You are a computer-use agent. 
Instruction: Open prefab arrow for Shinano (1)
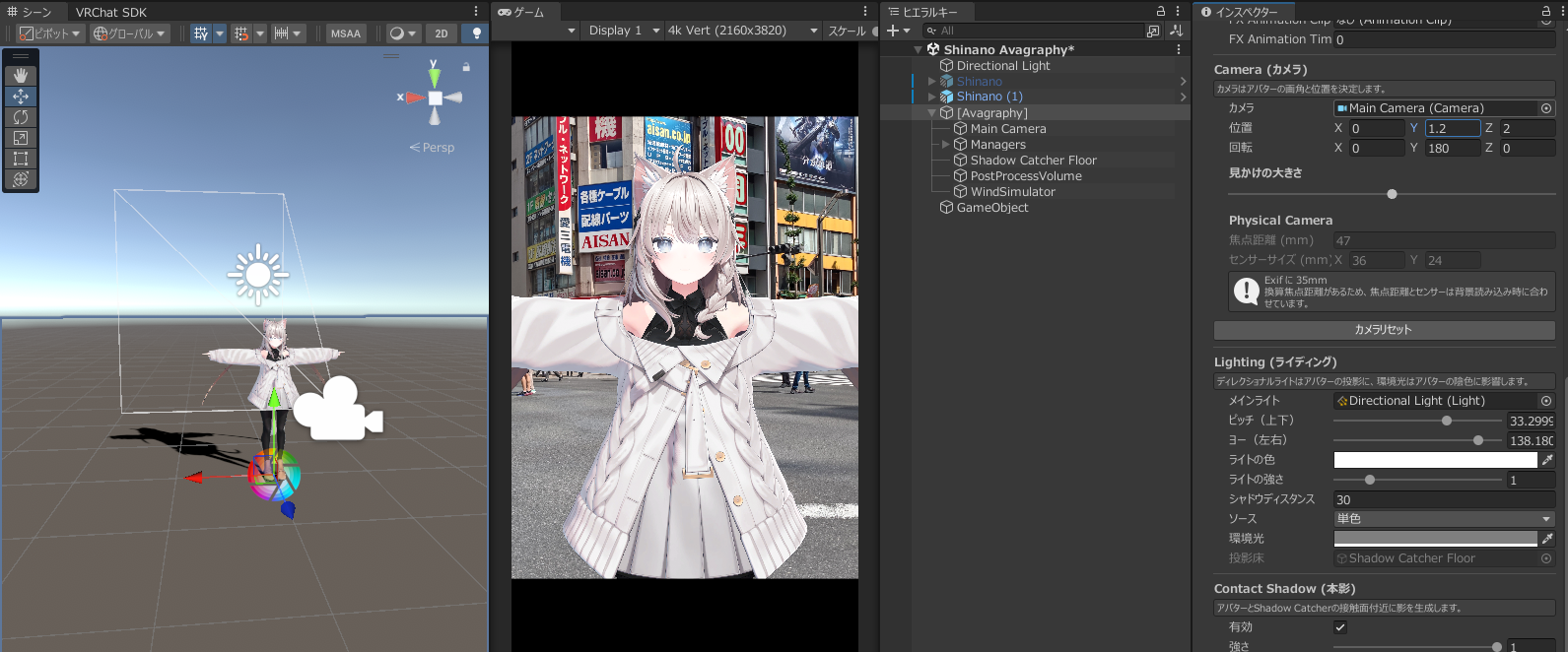tap(1183, 97)
